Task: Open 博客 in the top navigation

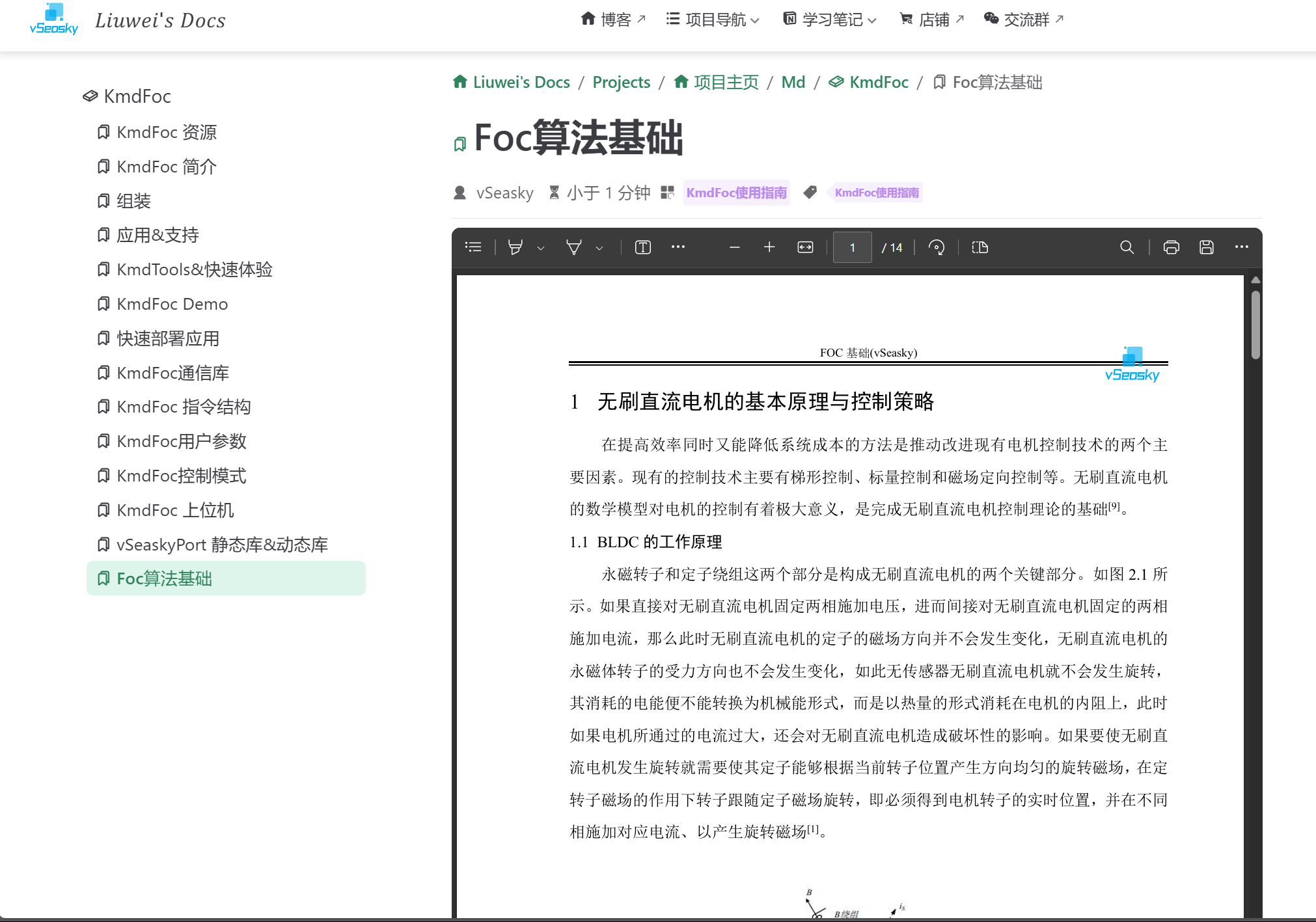Action: (613, 20)
